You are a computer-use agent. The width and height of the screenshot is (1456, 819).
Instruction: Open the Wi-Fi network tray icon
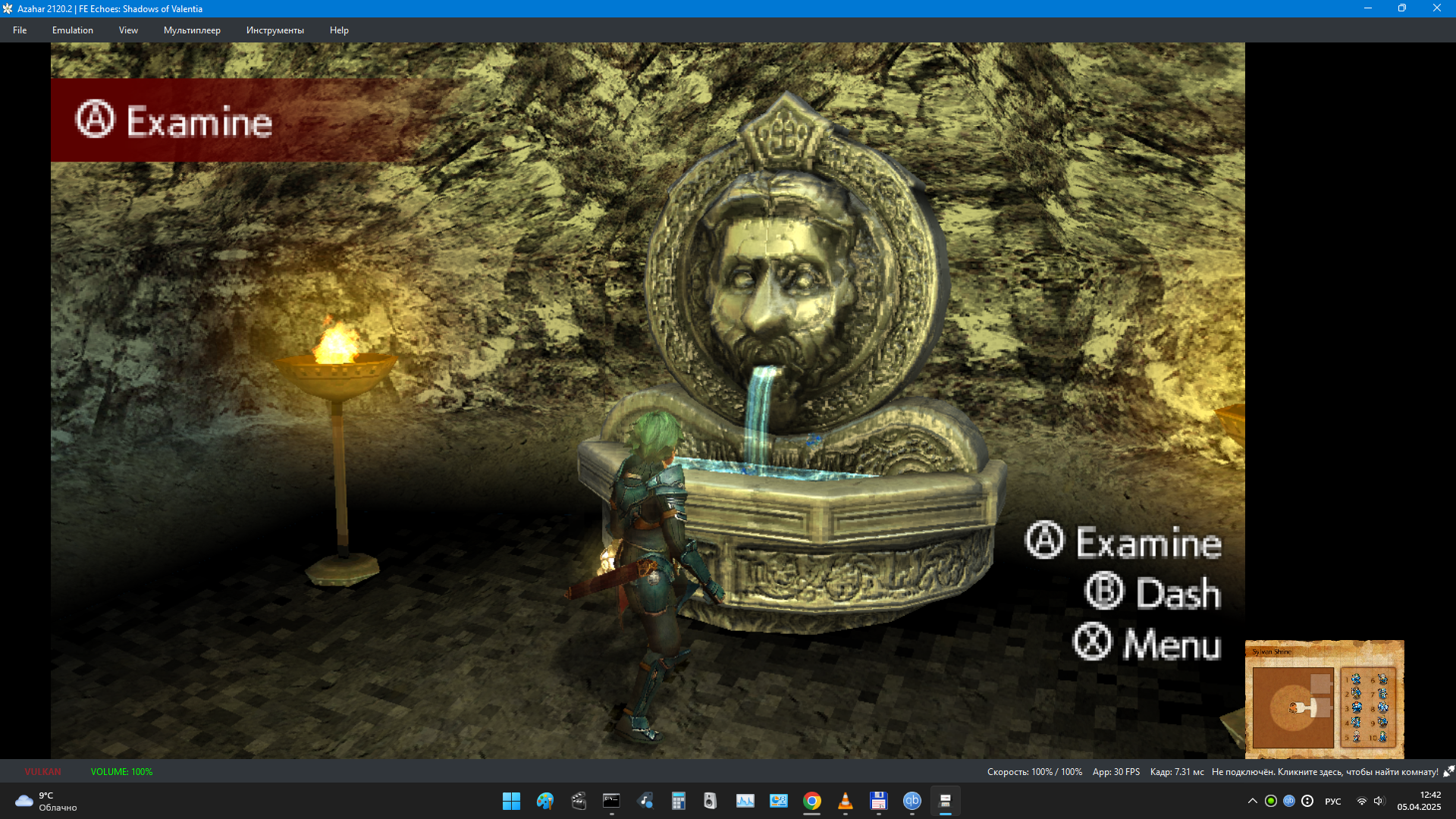point(1361,801)
